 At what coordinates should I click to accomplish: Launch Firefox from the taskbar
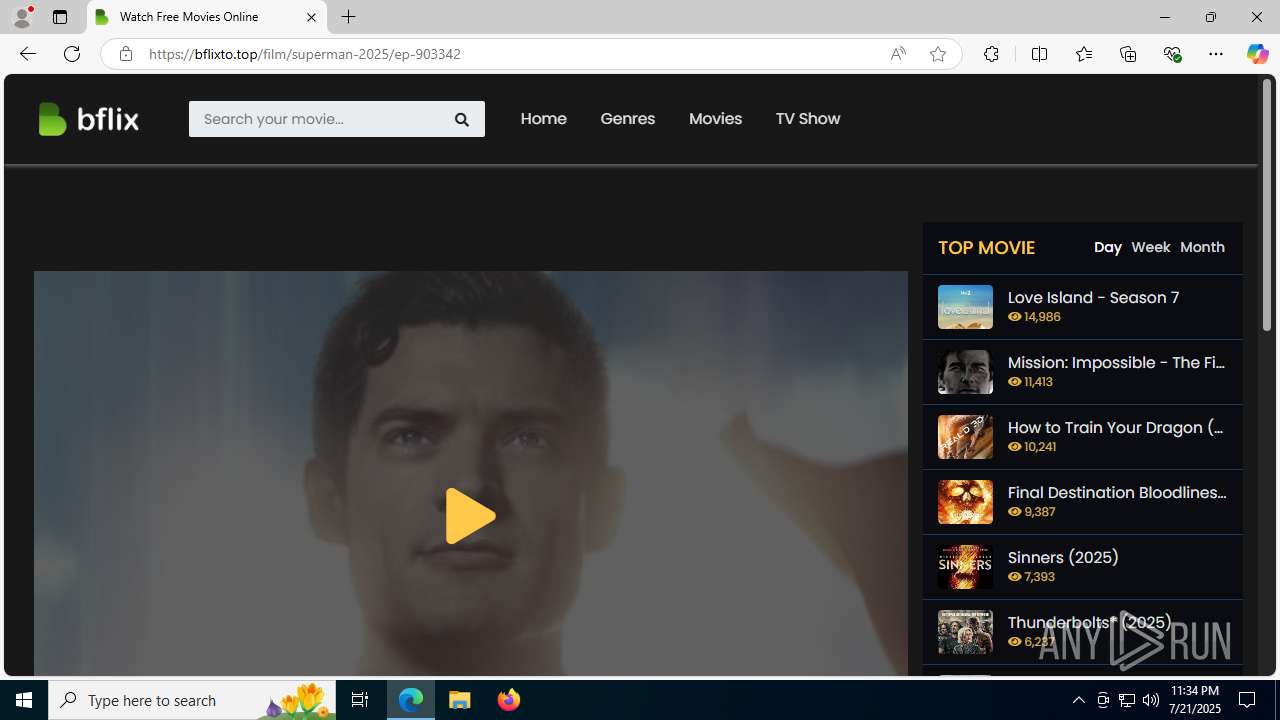509,700
